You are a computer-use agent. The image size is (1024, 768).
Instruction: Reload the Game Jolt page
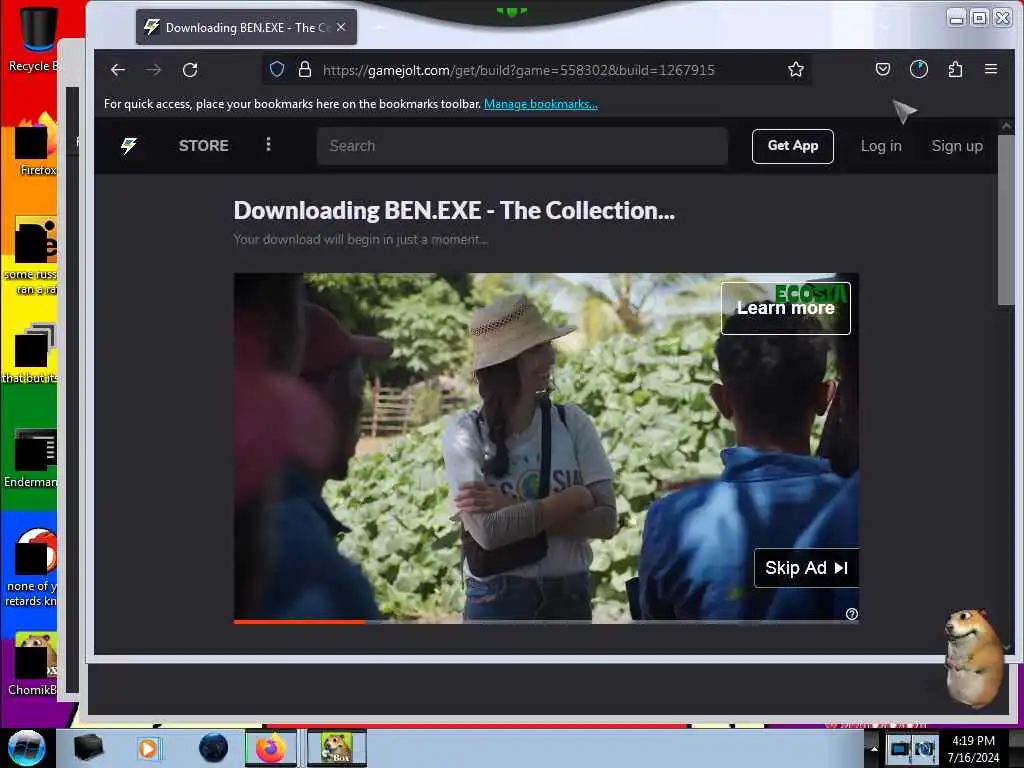pyautogui.click(x=190, y=70)
